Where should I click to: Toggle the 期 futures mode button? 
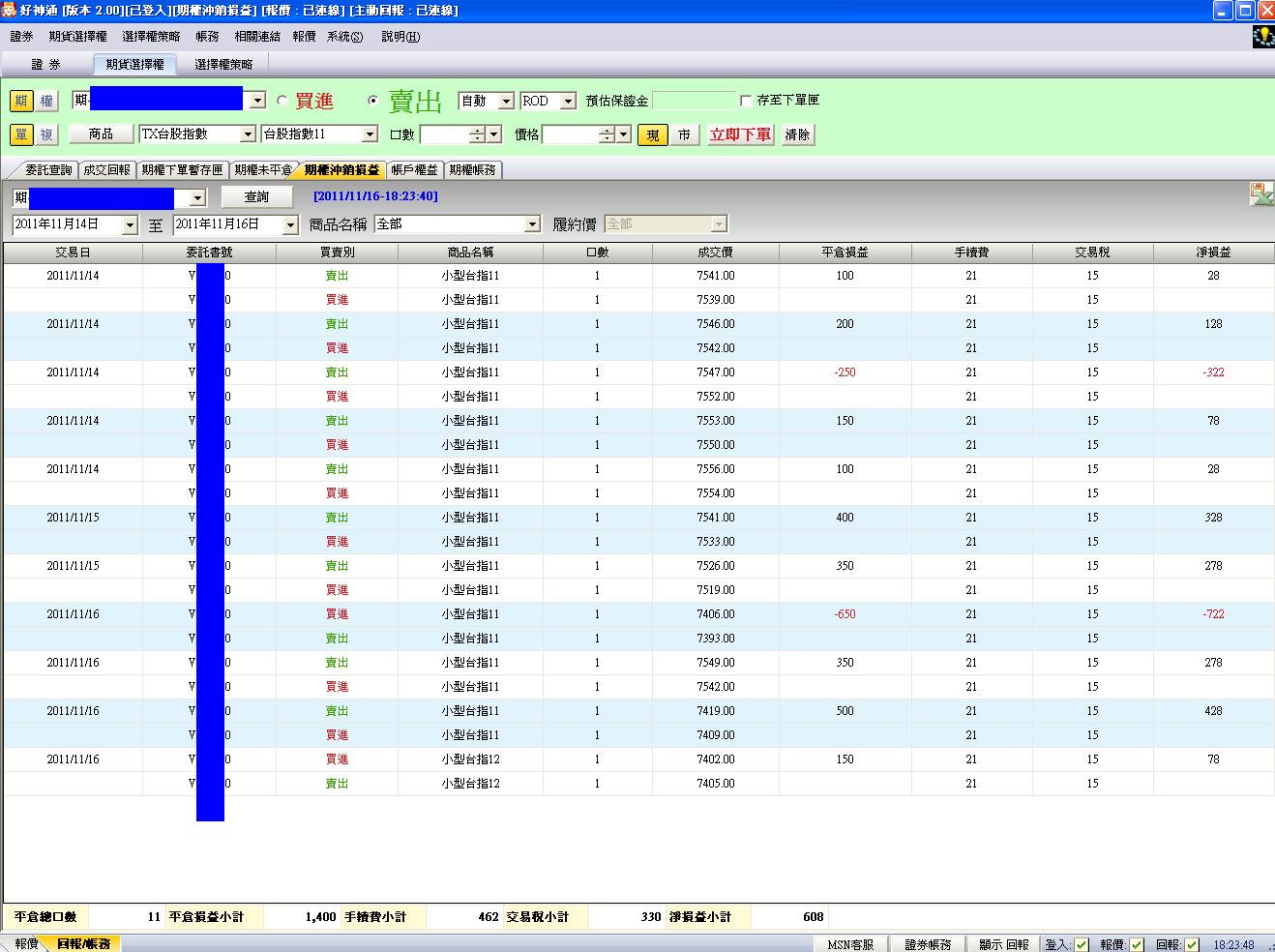[x=21, y=101]
